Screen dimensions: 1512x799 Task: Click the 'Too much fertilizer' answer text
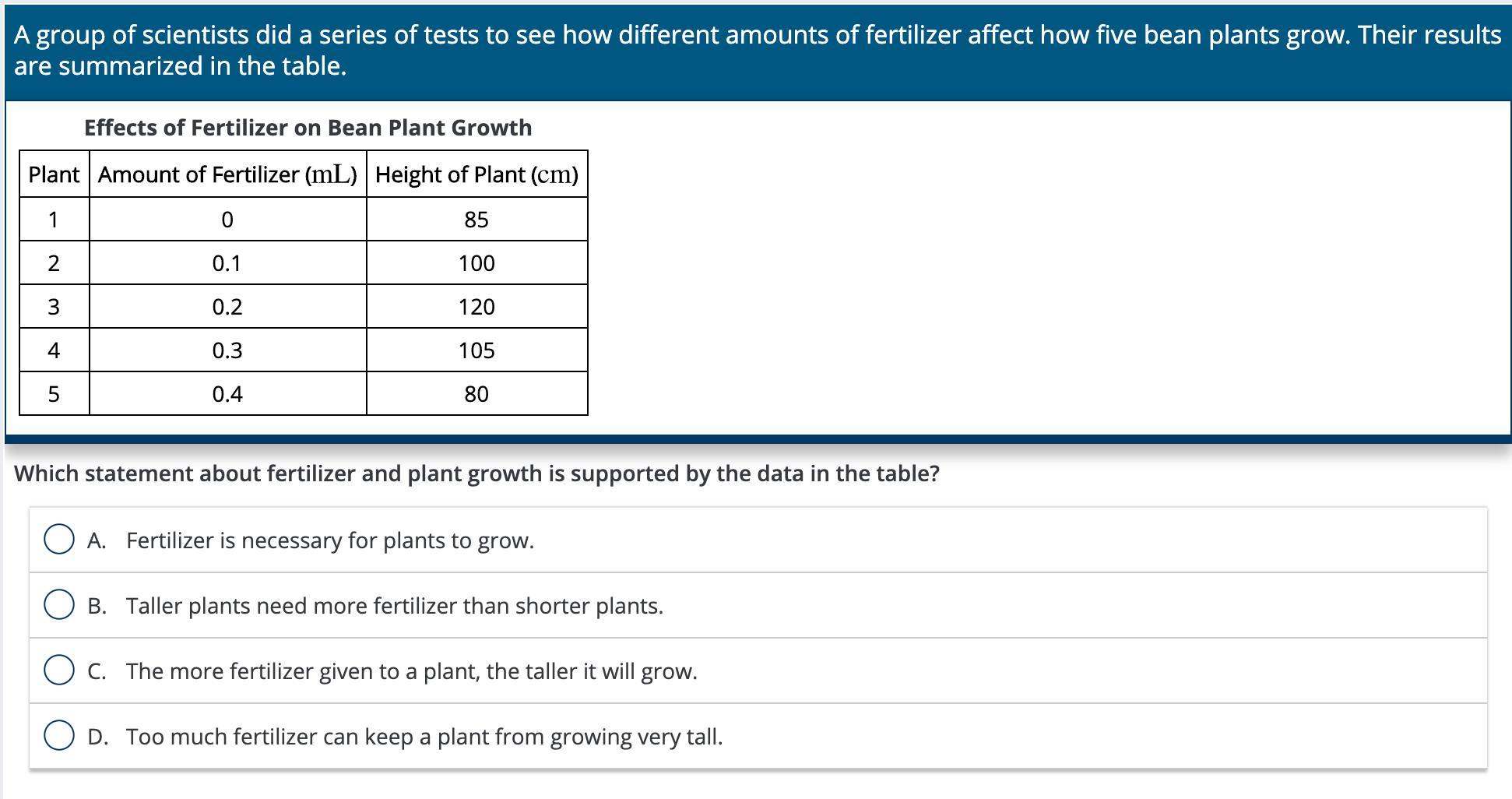[424, 737]
